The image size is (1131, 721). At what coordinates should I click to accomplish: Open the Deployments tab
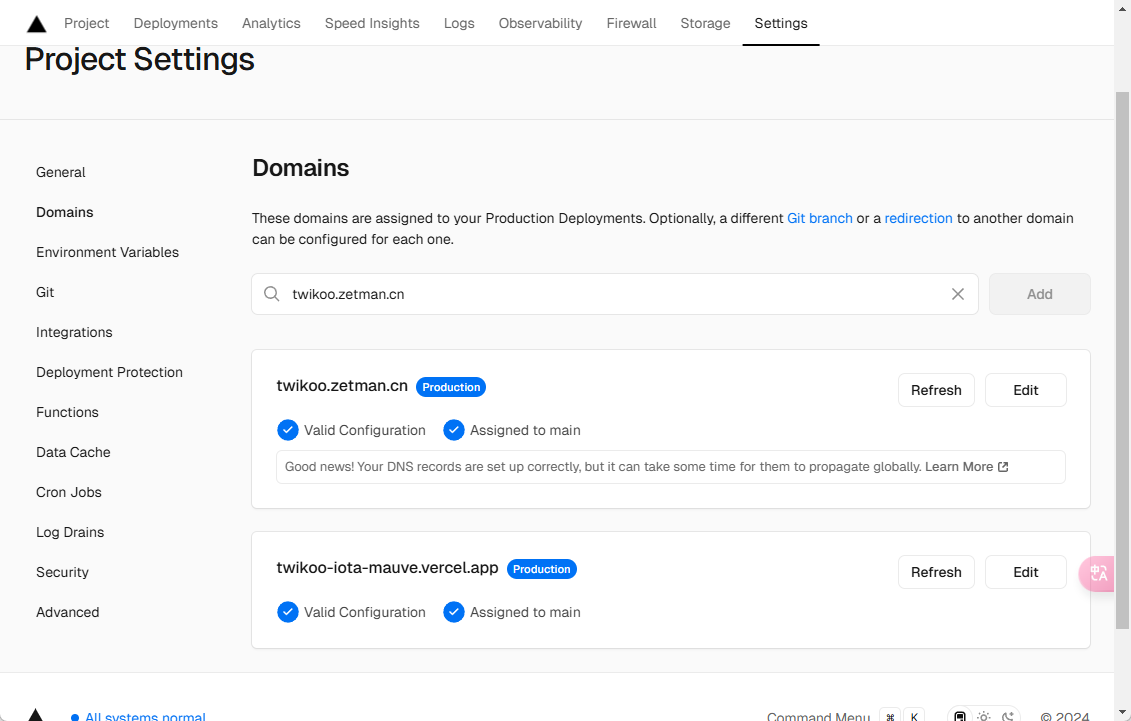coord(175,23)
